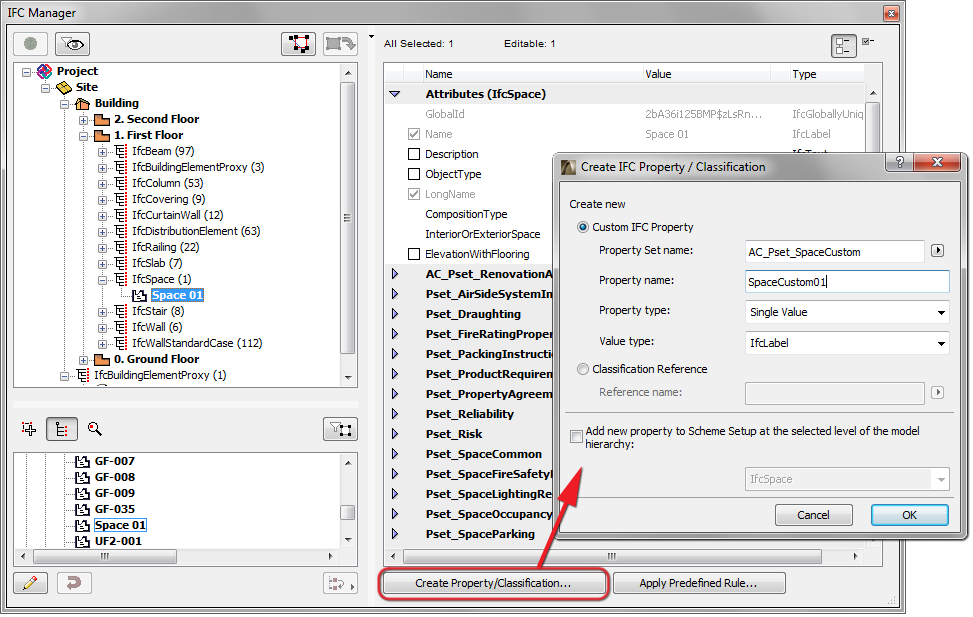Expand the 2. Second Floor tree node
The width and height of the screenshot is (973, 617).
pos(83,120)
